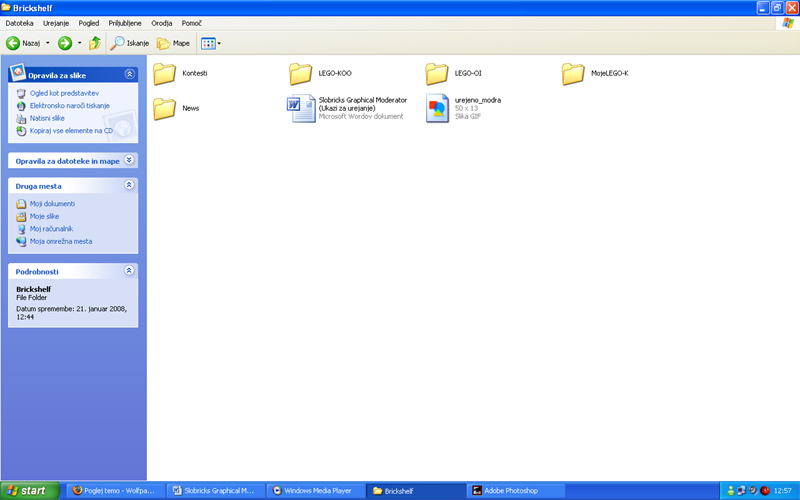Open the Urejanje menu
The image size is (800, 500).
click(x=56, y=23)
